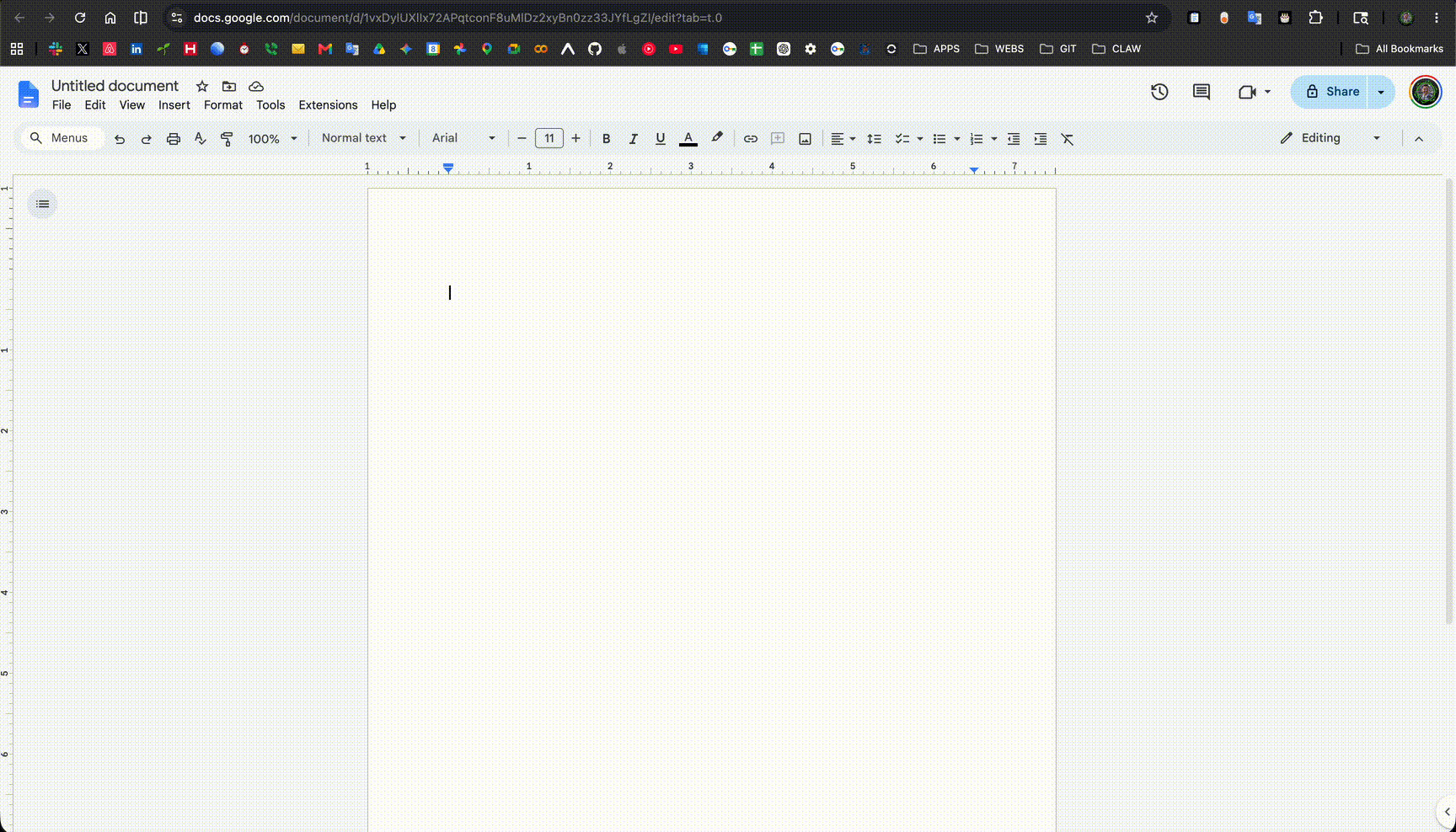1456x832 pixels.
Task: Open line and paragraph spacing
Action: pos(875,139)
